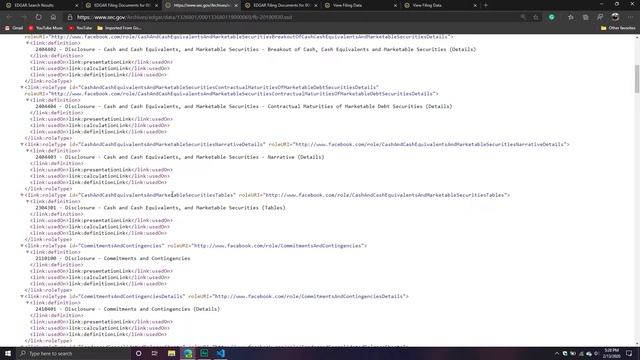Image resolution: width=640 pixels, height=360 pixels.
Task: Open a new browser tab
Action: click(486, 5)
